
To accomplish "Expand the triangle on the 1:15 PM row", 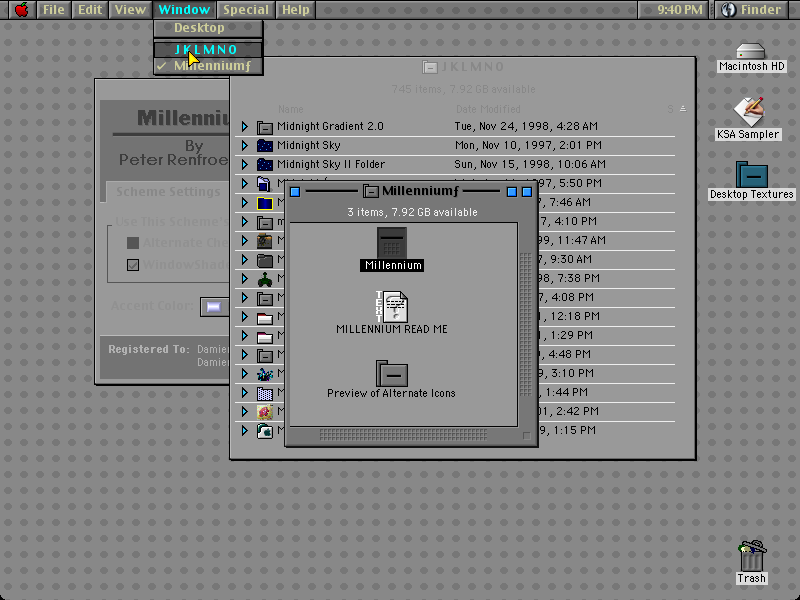I will tap(244, 431).
